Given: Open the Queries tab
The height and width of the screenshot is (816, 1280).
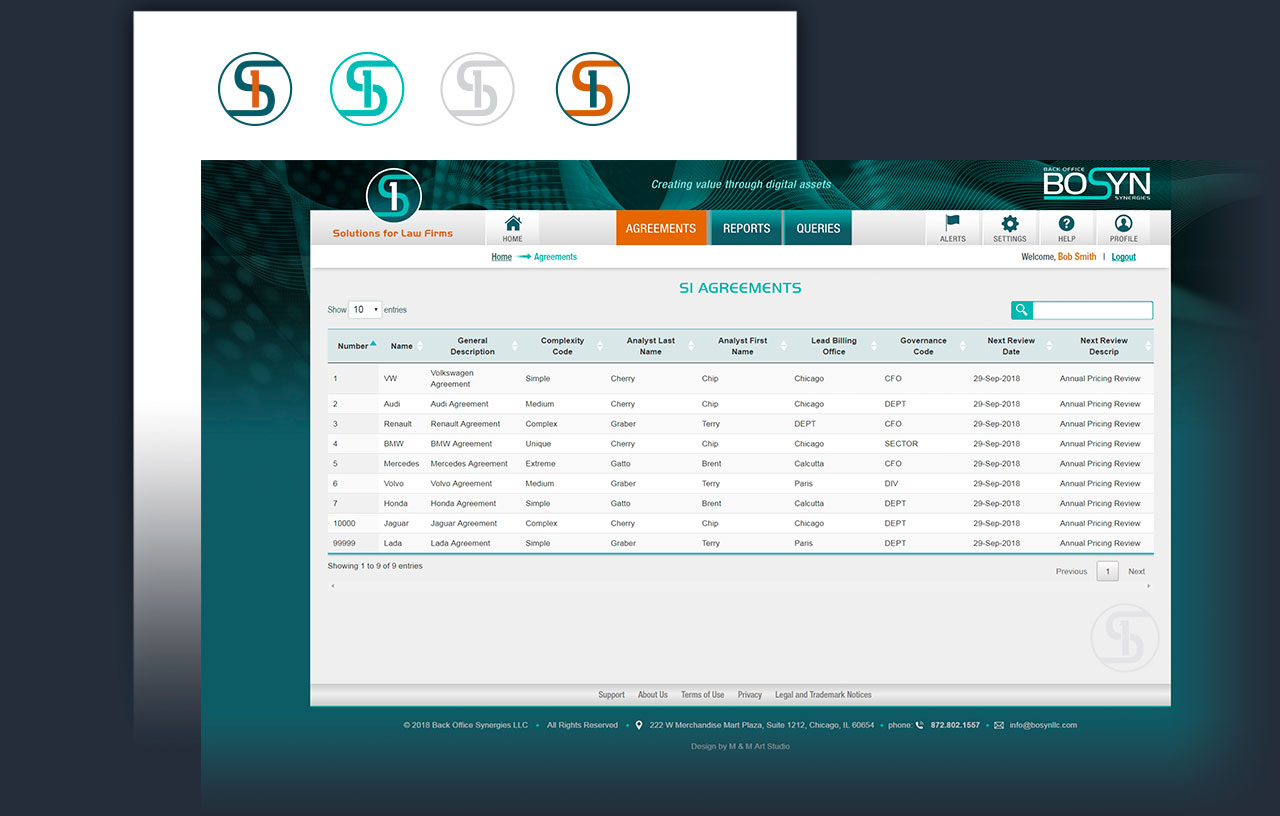Looking at the screenshot, I should (x=818, y=228).
